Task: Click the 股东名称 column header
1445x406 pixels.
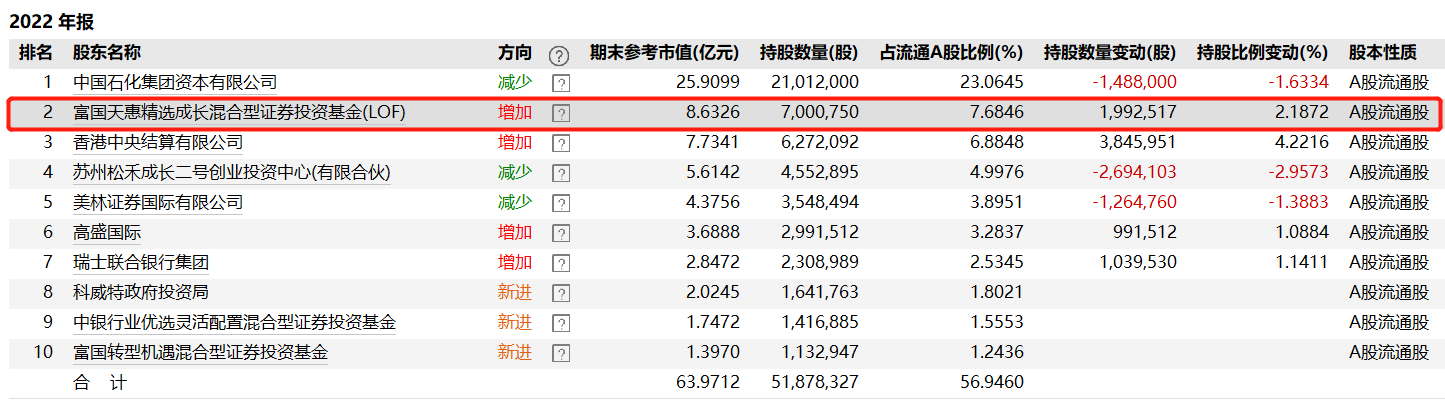Action: (107, 53)
